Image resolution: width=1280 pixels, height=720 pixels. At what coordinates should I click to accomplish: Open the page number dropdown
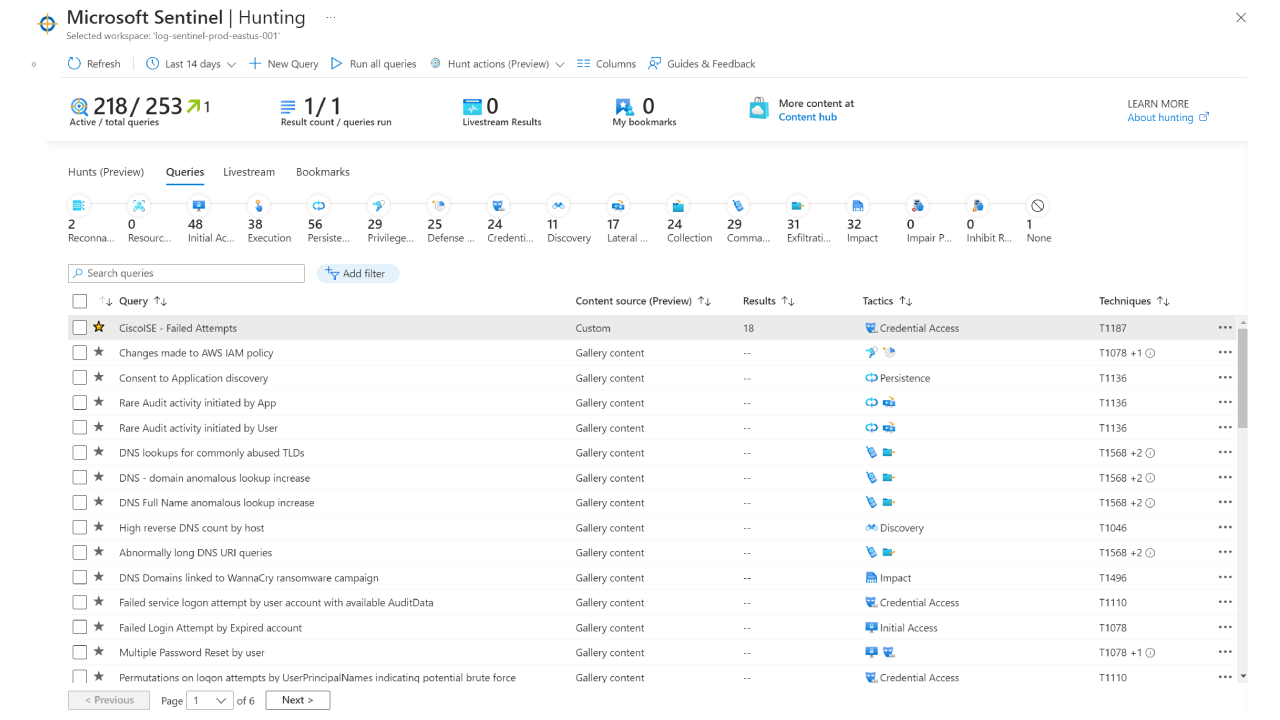pyautogui.click(x=210, y=700)
